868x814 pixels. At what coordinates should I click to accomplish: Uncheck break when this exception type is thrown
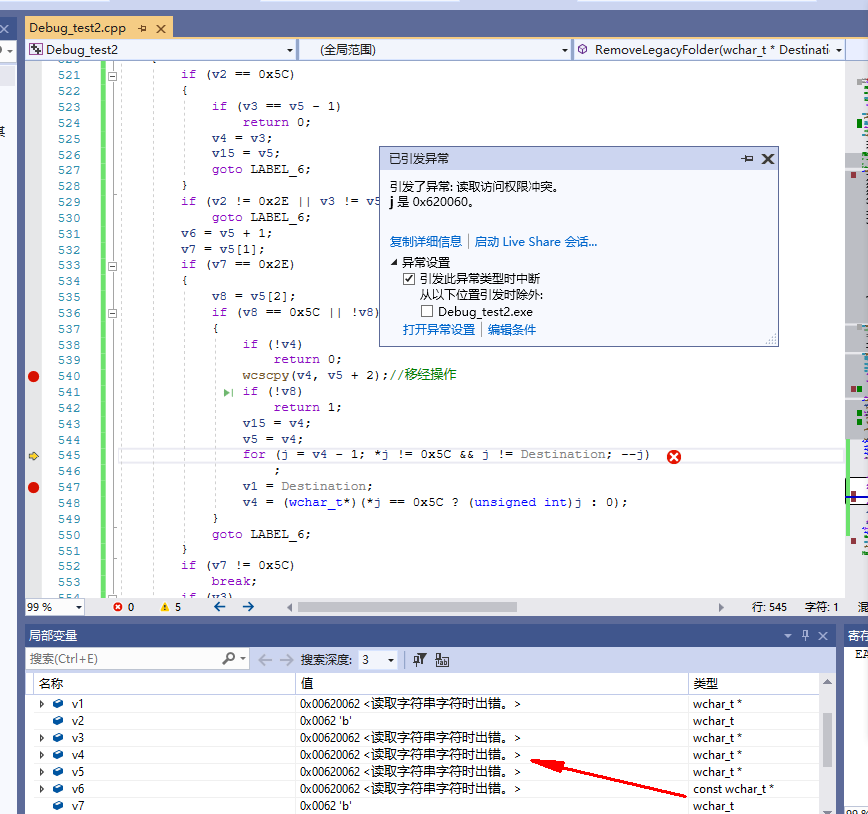pos(409,278)
